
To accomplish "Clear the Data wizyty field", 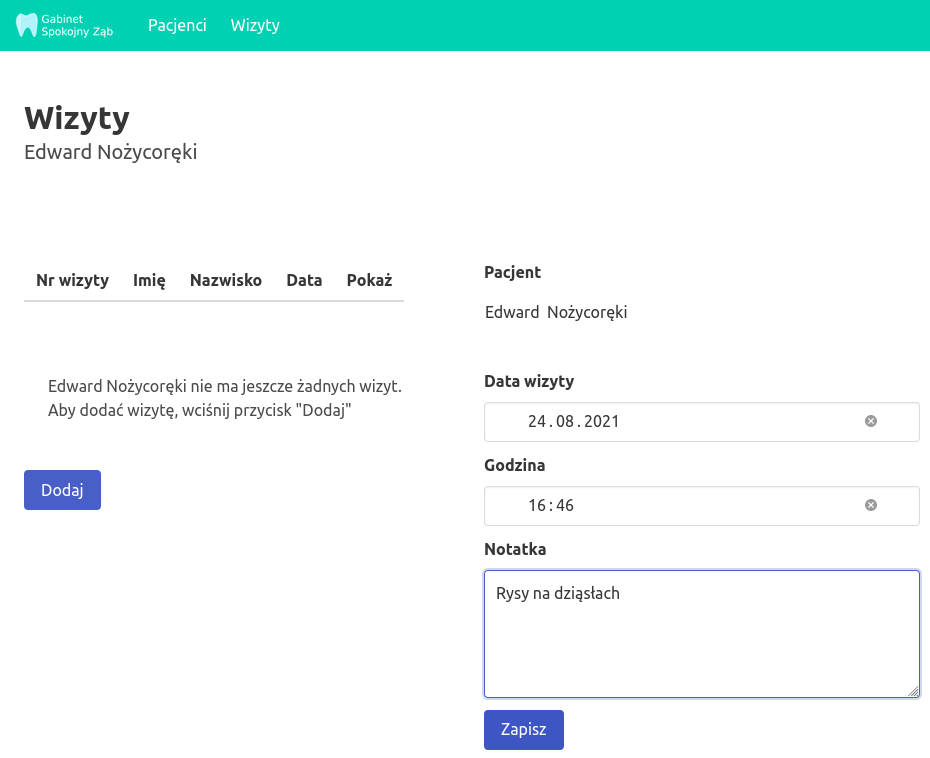I will pyautogui.click(x=870, y=421).
